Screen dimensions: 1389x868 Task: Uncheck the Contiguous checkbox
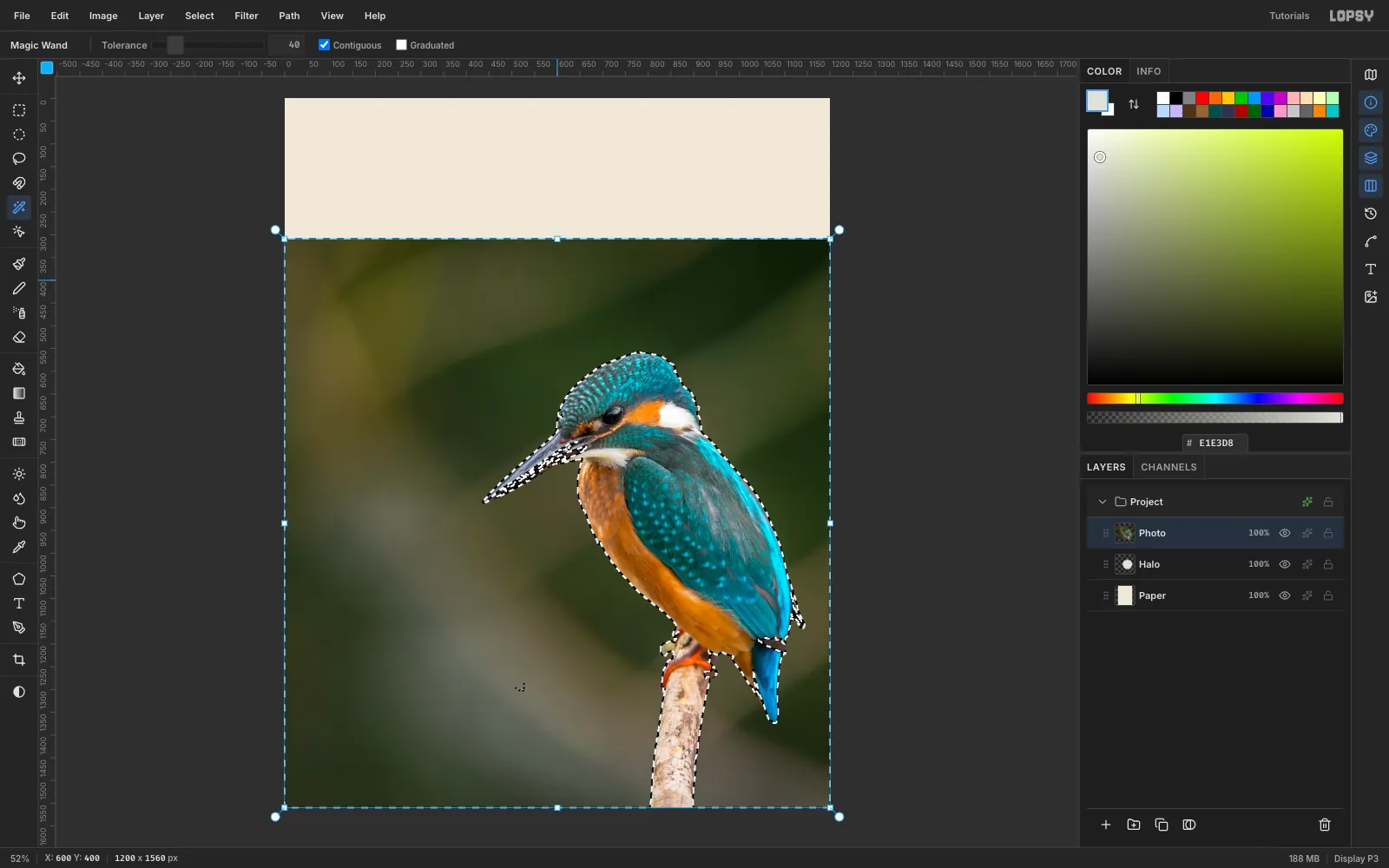[324, 45]
